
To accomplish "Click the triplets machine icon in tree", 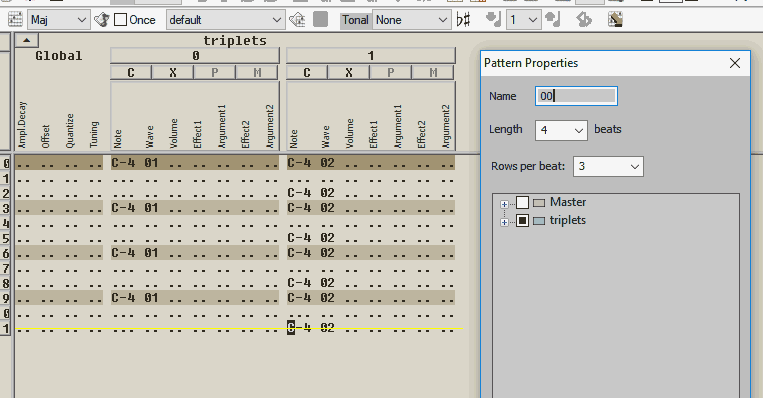I will coord(539,221).
